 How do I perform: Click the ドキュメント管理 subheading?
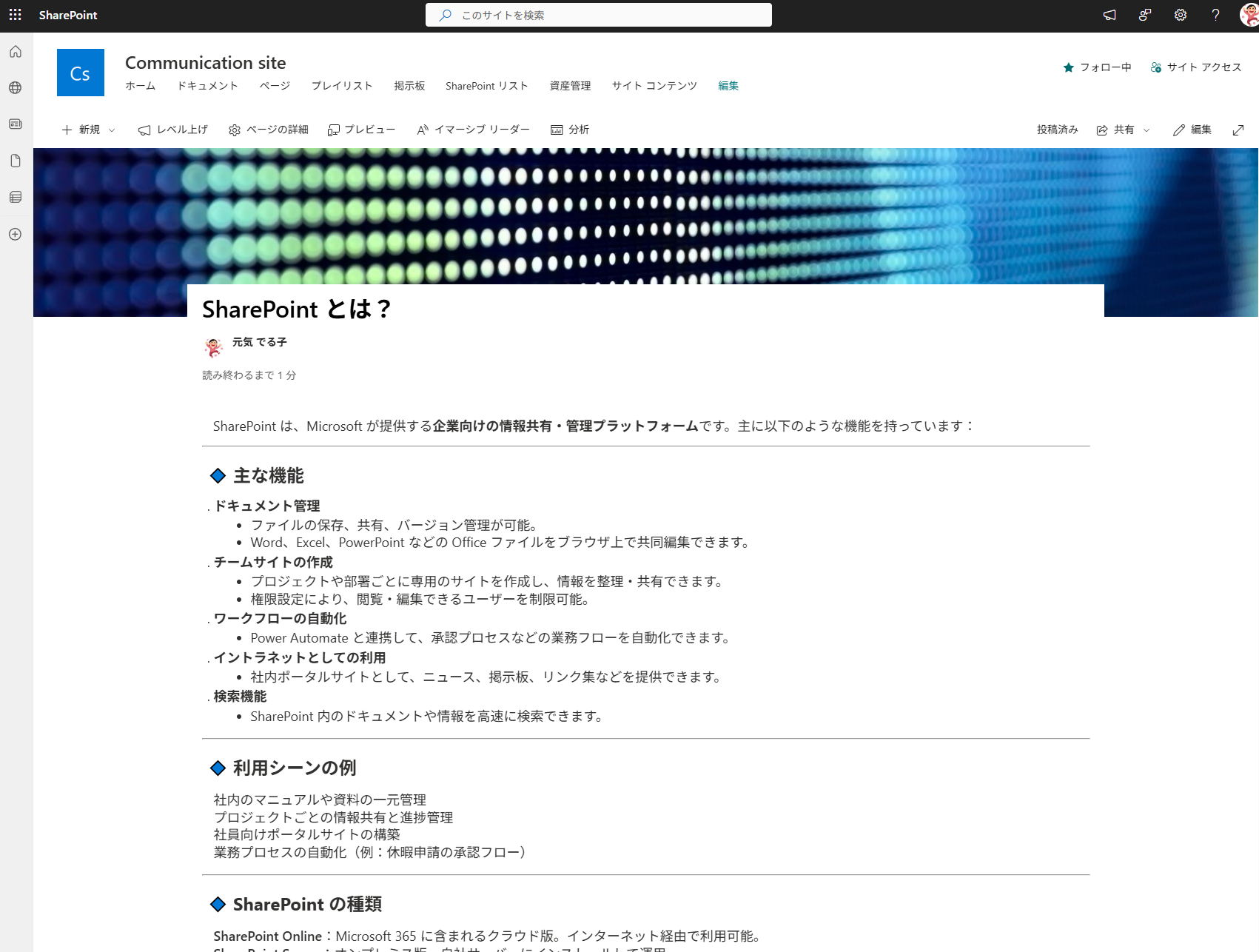267,506
